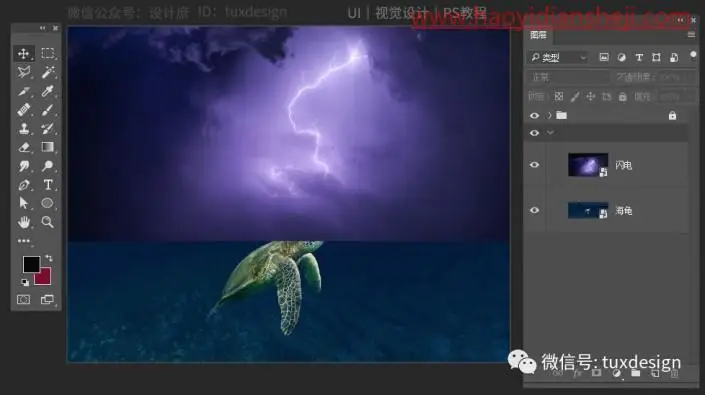Viewport: 705px width, 395px height.
Task: Open the Edit Toolbar three-dots menu
Action: 23,241
